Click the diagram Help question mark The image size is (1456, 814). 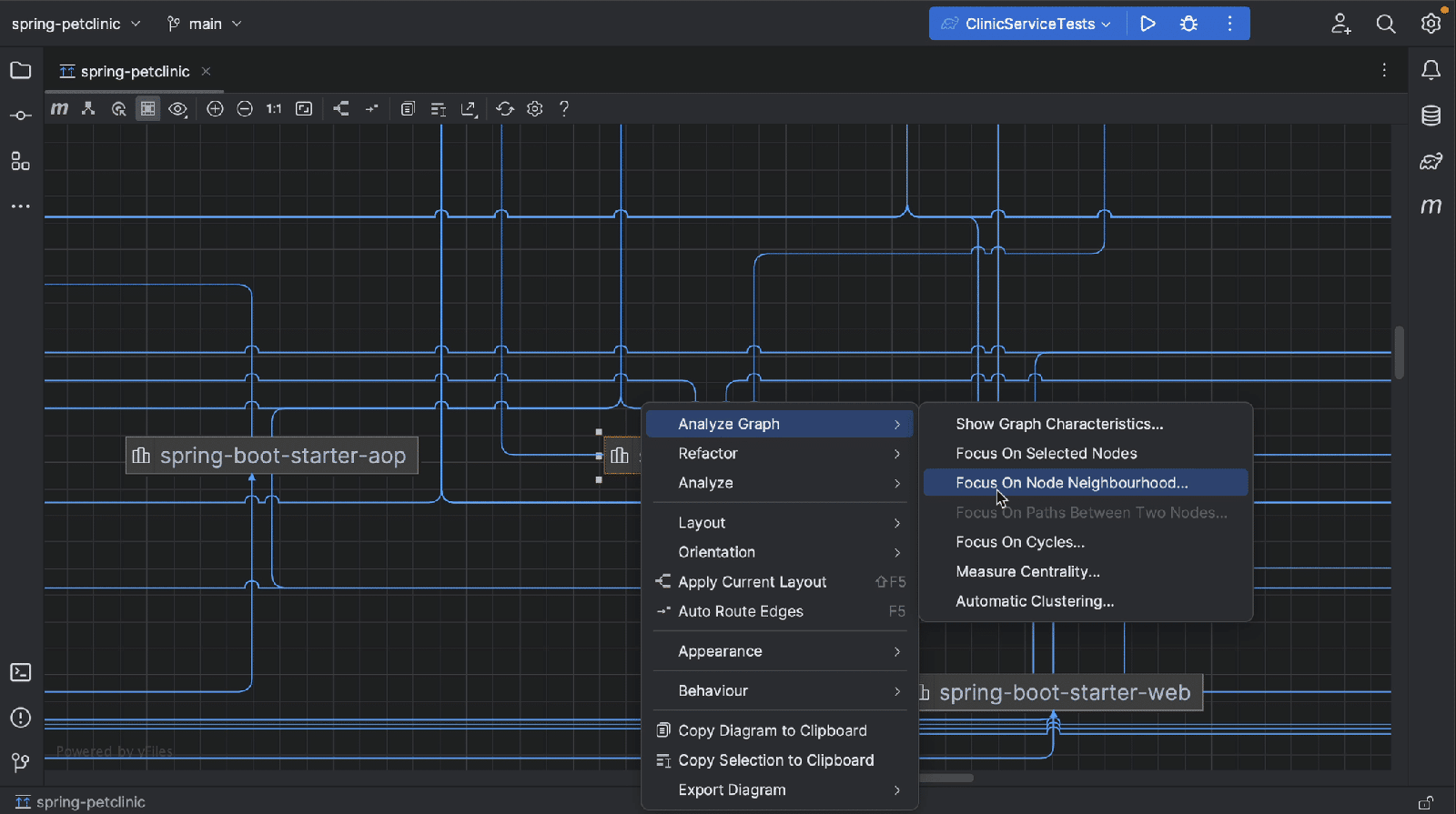point(564,109)
